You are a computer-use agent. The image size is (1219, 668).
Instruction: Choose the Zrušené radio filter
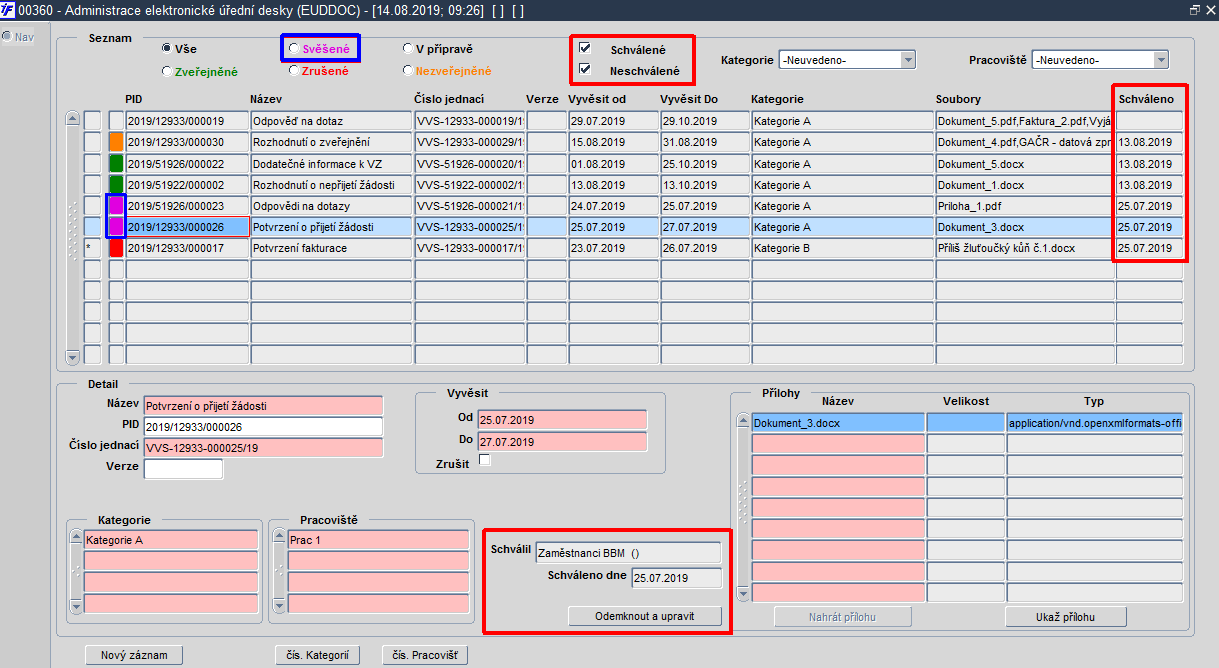click(x=293, y=71)
